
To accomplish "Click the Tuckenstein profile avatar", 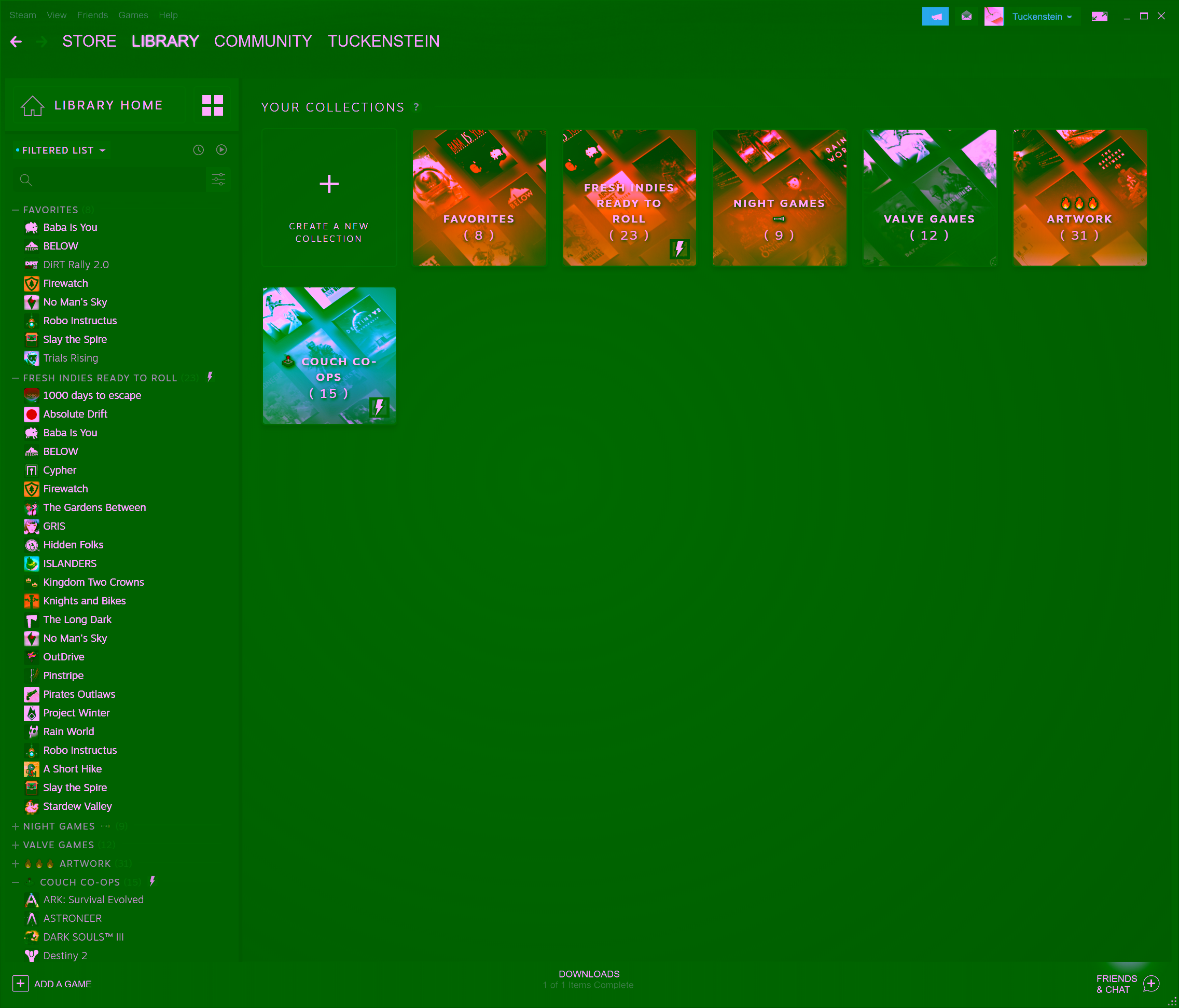I will [x=993, y=17].
